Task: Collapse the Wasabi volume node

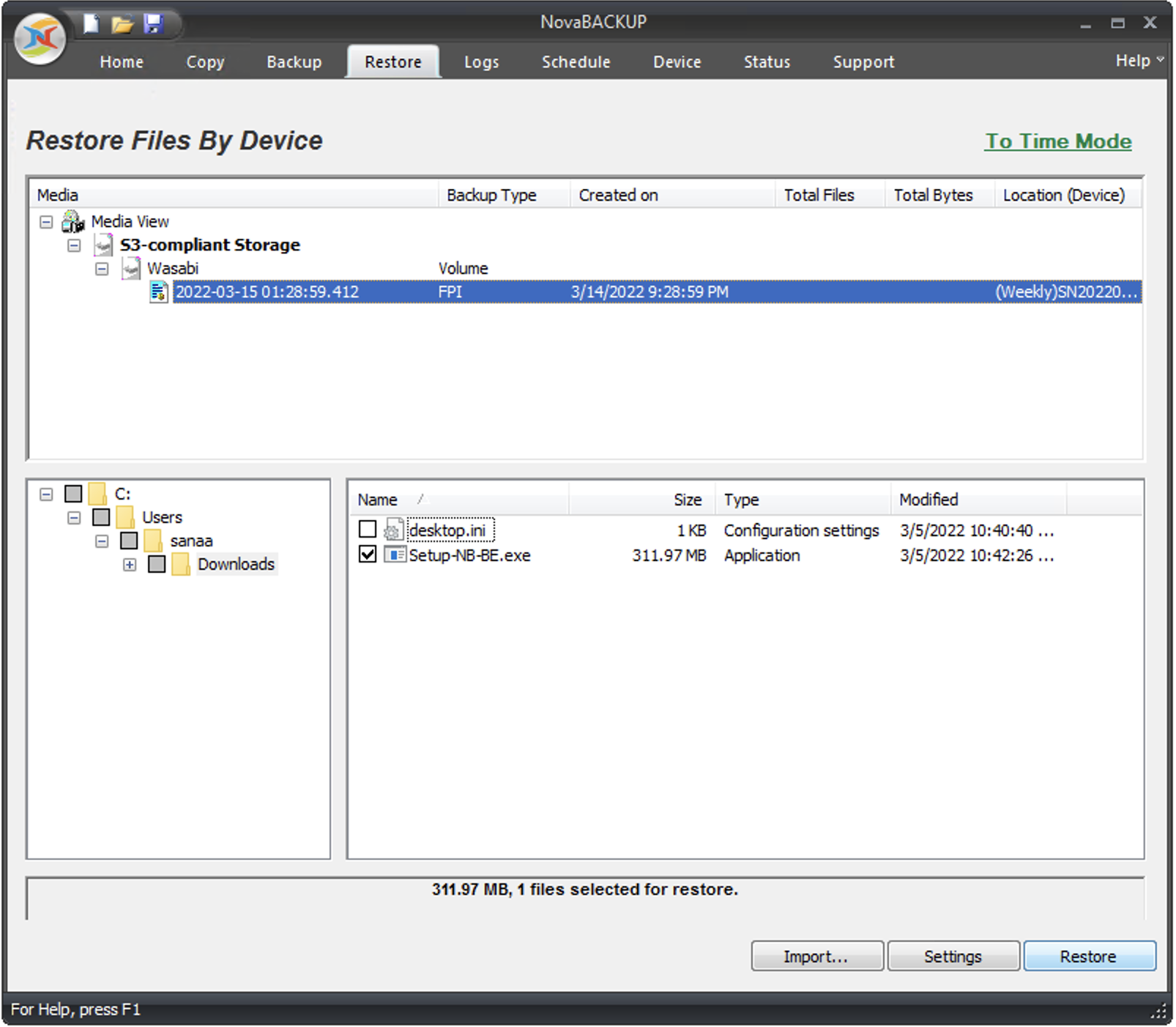Action: 102,269
